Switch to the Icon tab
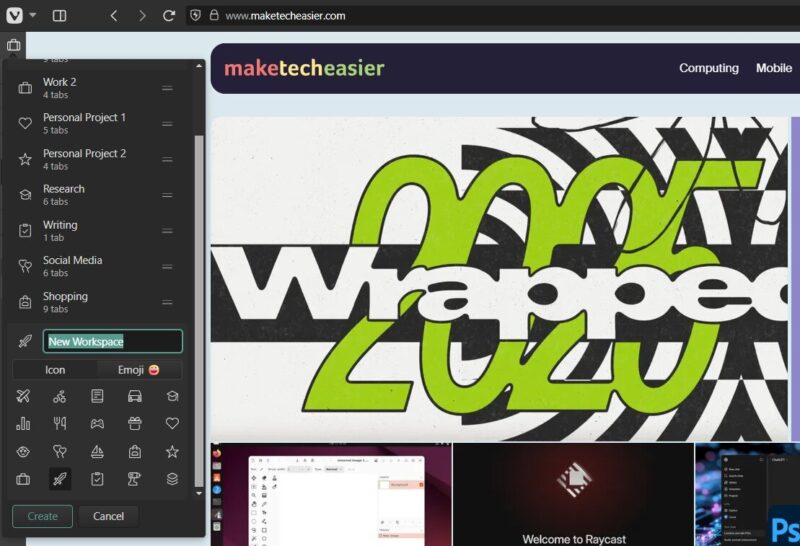Screen dimensions: 800x546 point(55,369)
